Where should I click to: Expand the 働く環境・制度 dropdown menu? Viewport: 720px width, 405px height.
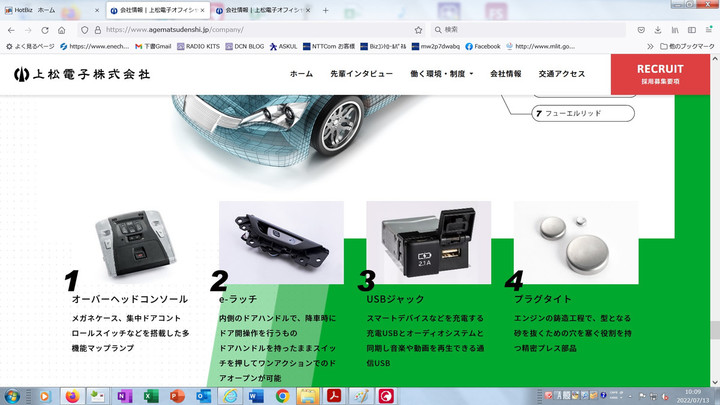coord(442,74)
